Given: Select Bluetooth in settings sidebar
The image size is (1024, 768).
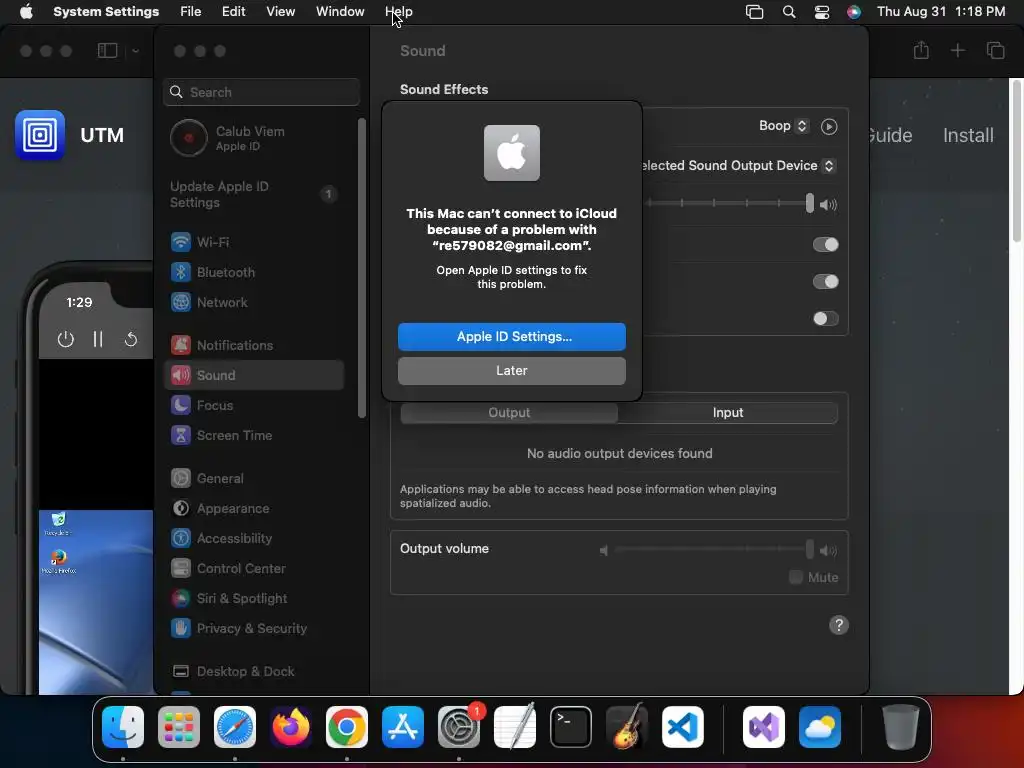Looking at the screenshot, I should (x=255, y=272).
